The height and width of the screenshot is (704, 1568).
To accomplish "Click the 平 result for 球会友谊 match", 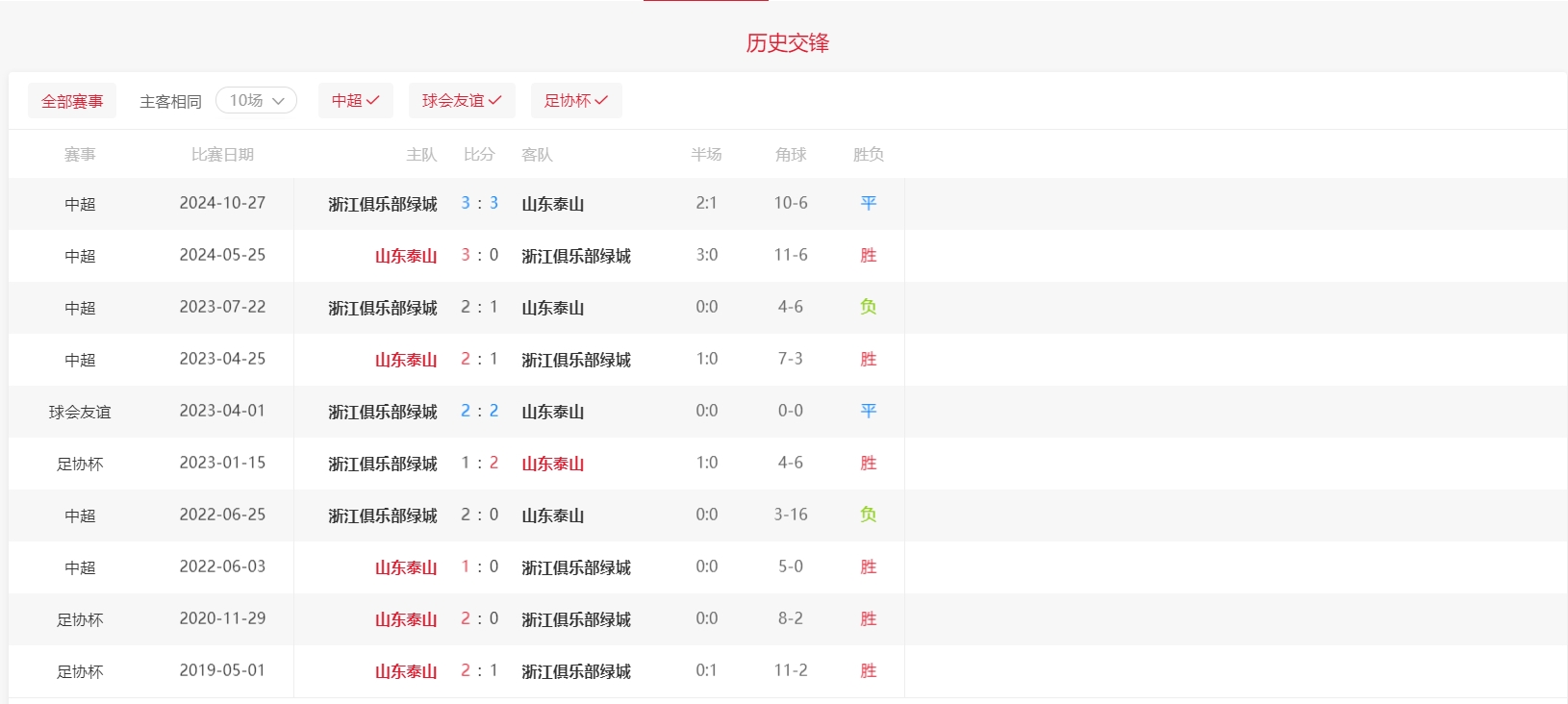I will (x=868, y=411).
